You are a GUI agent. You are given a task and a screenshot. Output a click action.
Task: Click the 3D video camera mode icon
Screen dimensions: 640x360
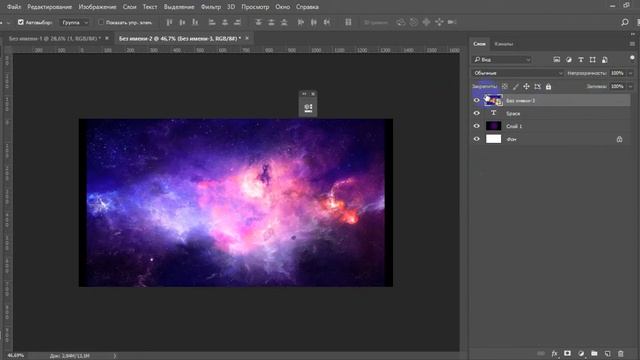click(452, 22)
